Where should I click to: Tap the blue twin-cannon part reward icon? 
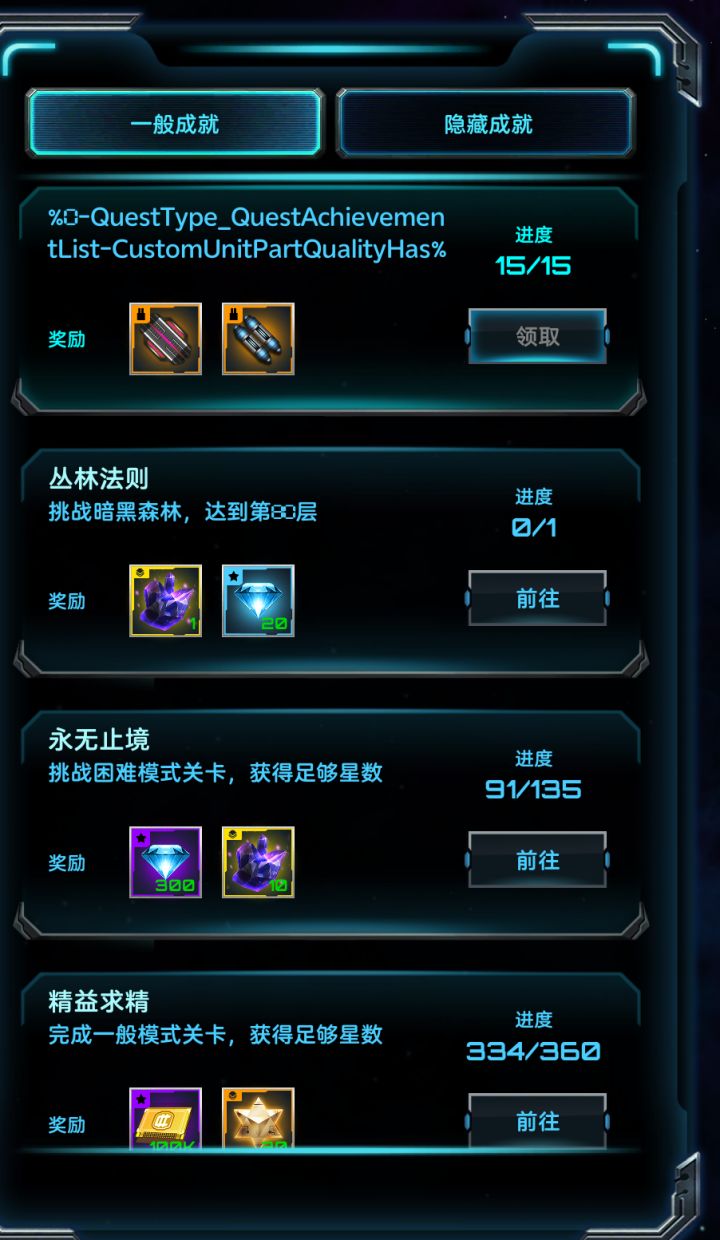click(x=258, y=339)
